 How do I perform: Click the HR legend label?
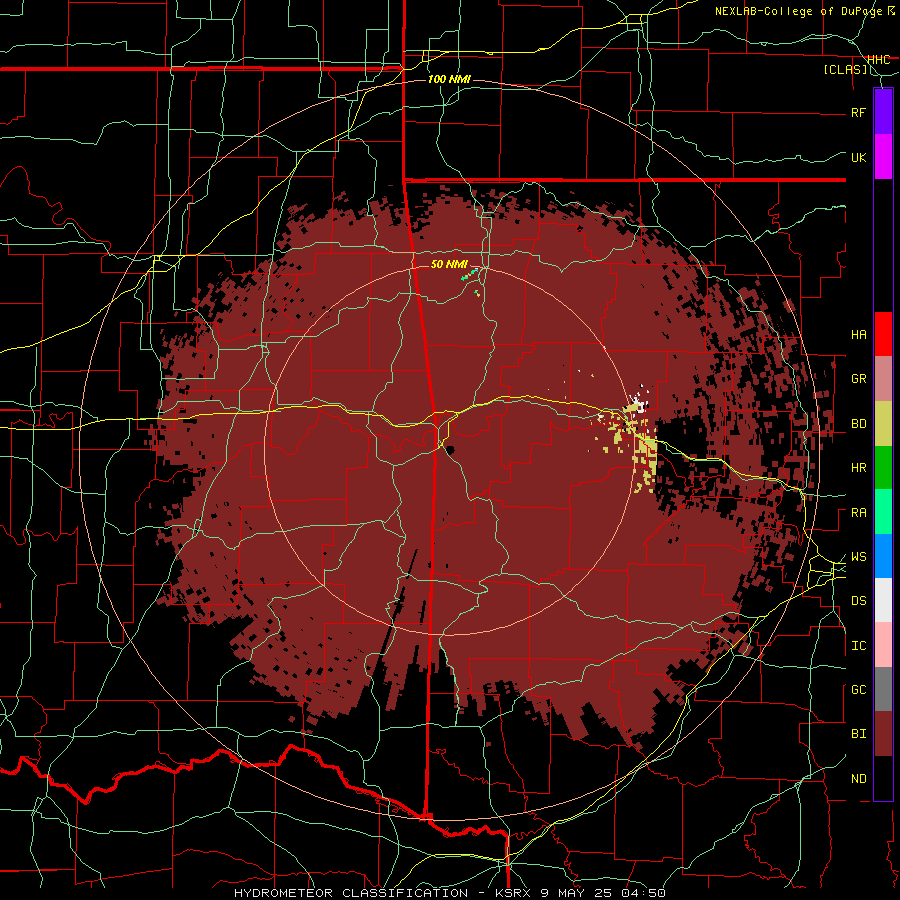(x=858, y=468)
